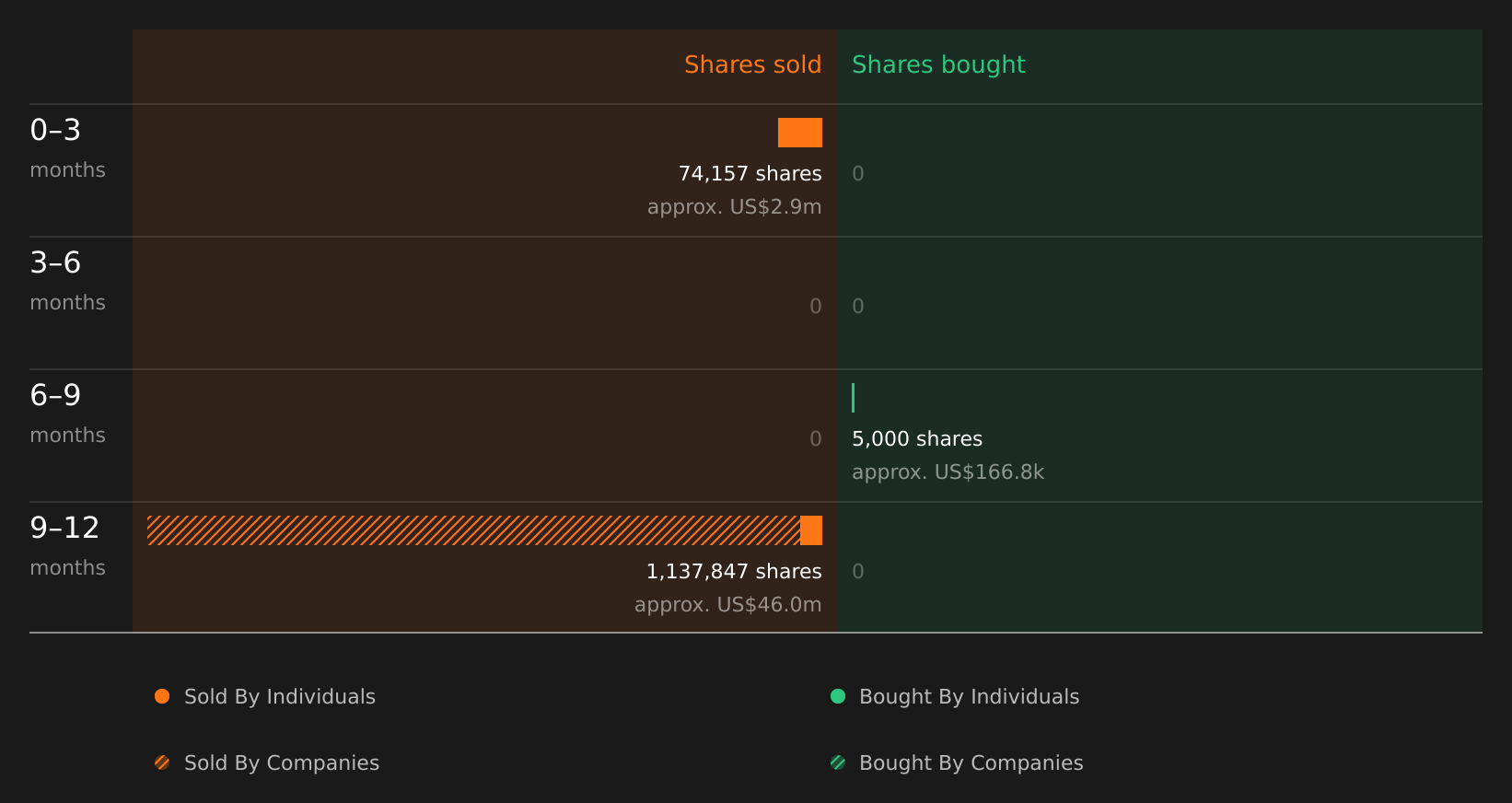1512x803 pixels.
Task: Click the approx. US$166.8k value
Action: coord(948,472)
